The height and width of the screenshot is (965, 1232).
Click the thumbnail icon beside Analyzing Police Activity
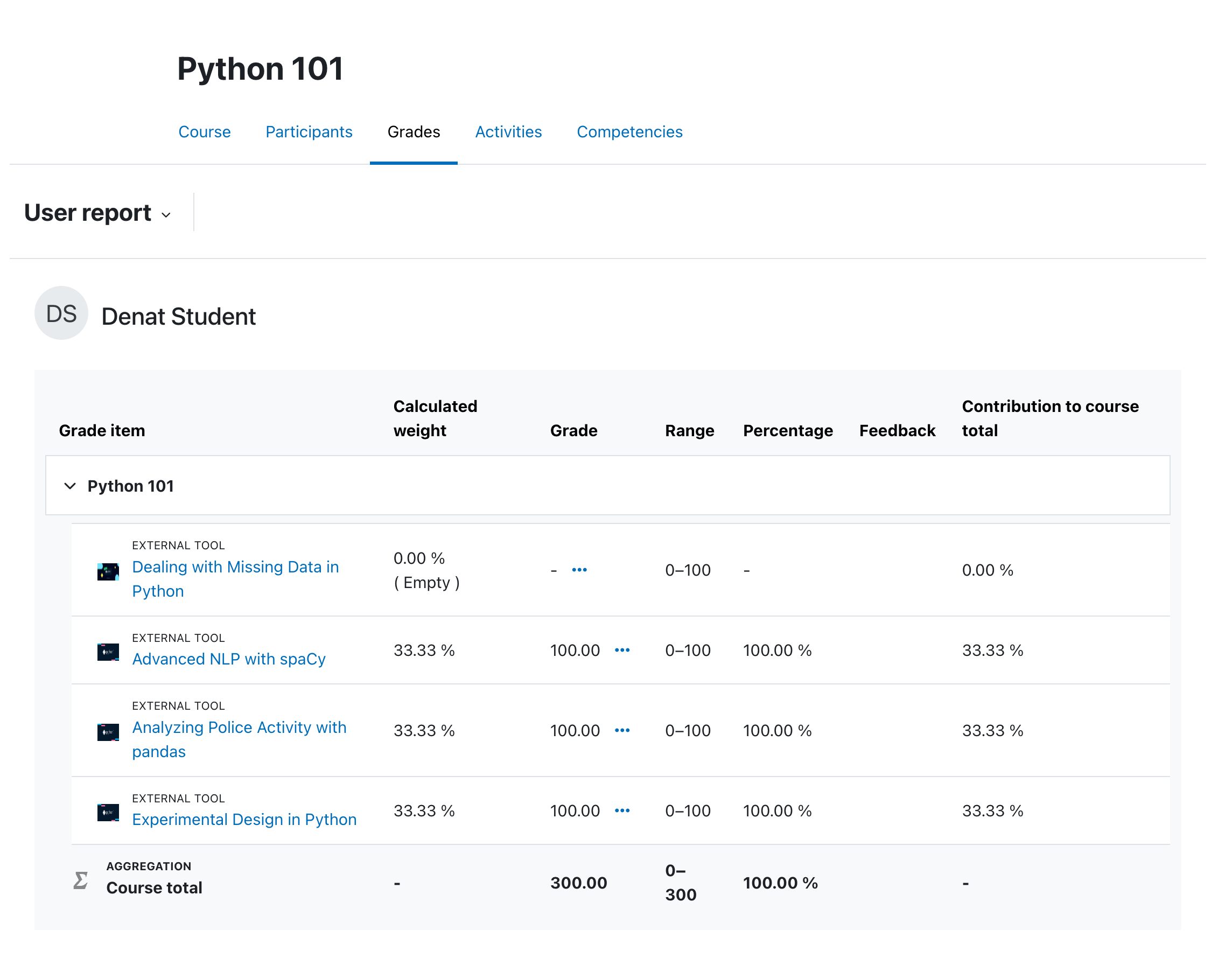tap(107, 732)
